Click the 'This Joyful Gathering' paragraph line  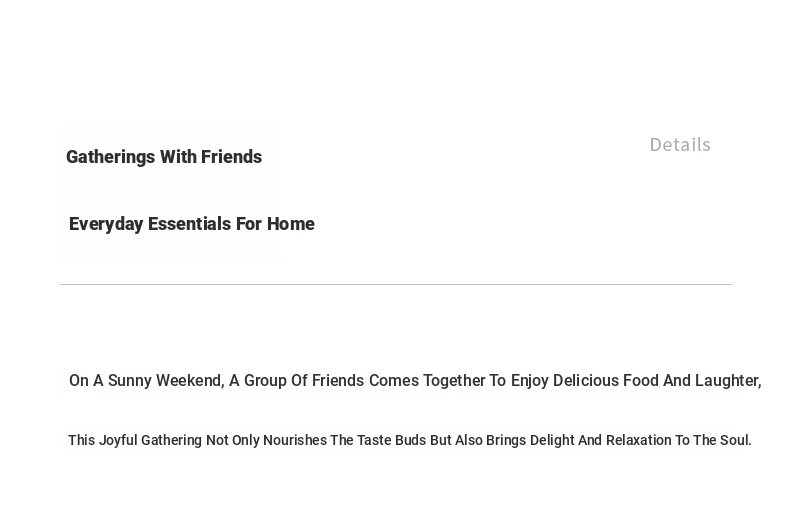tap(409, 440)
